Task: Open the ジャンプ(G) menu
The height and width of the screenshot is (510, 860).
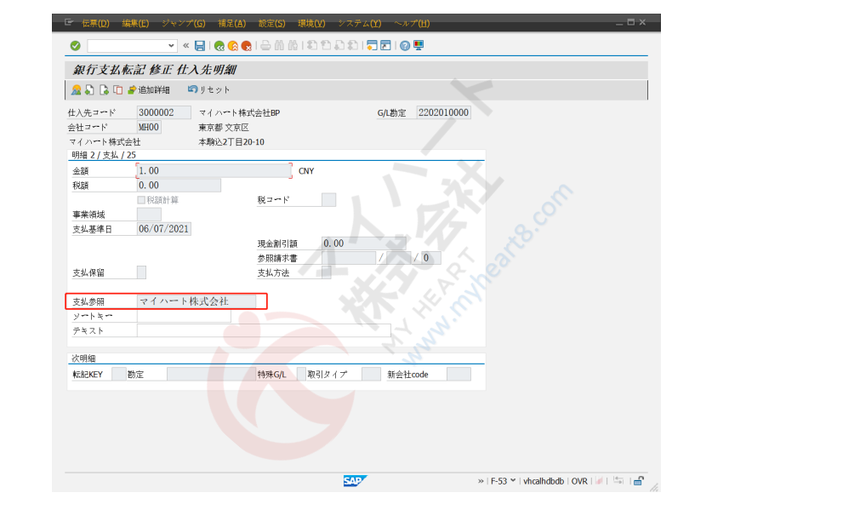Action: tap(183, 23)
